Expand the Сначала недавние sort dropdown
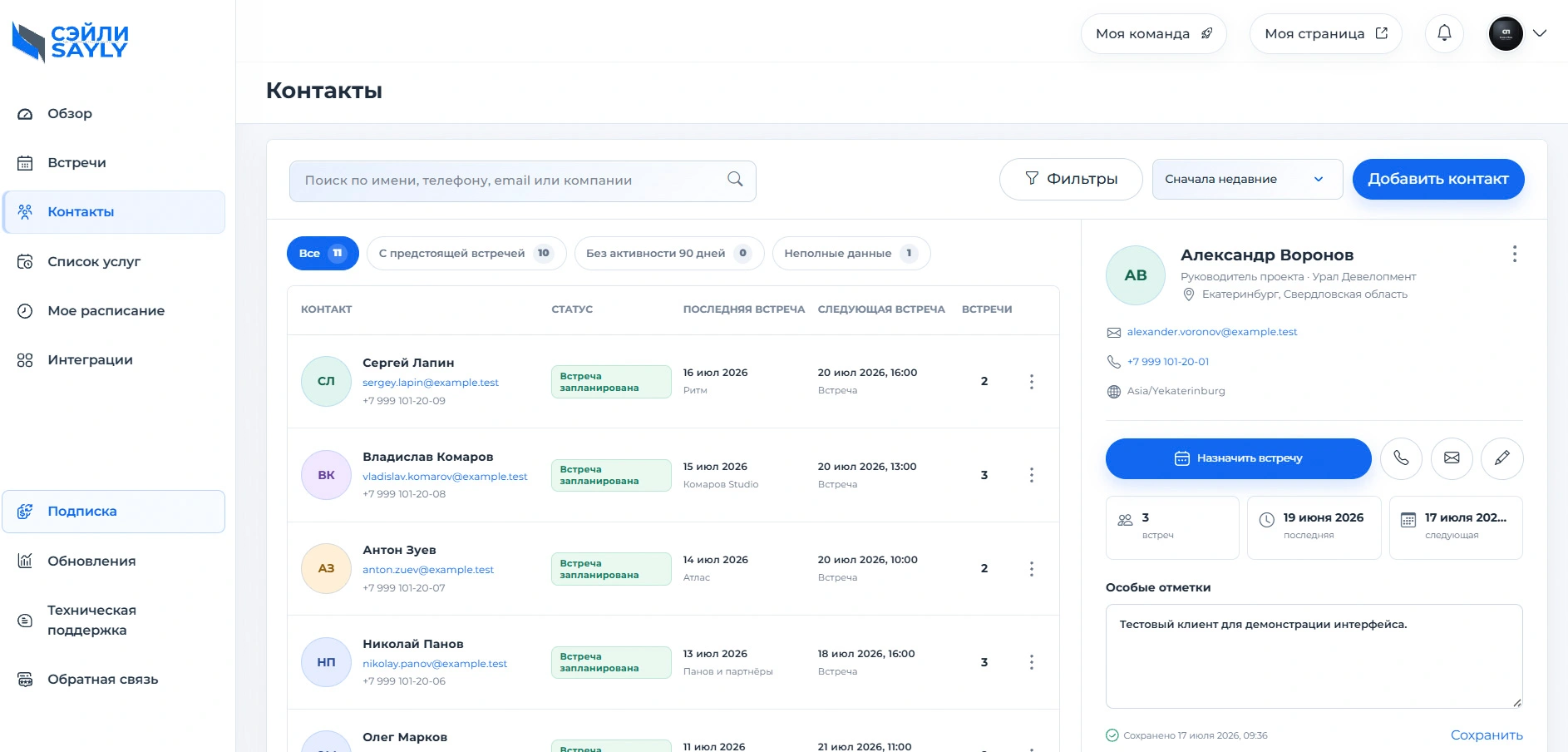 (x=1247, y=180)
